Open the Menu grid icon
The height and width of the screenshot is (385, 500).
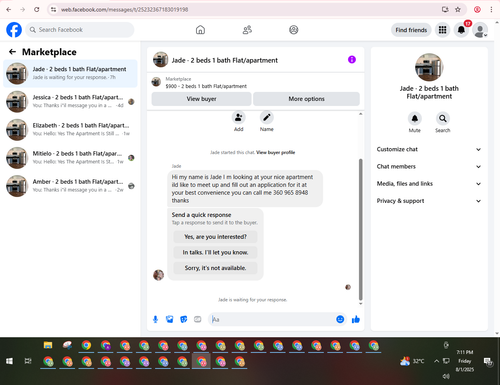[x=442, y=30]
